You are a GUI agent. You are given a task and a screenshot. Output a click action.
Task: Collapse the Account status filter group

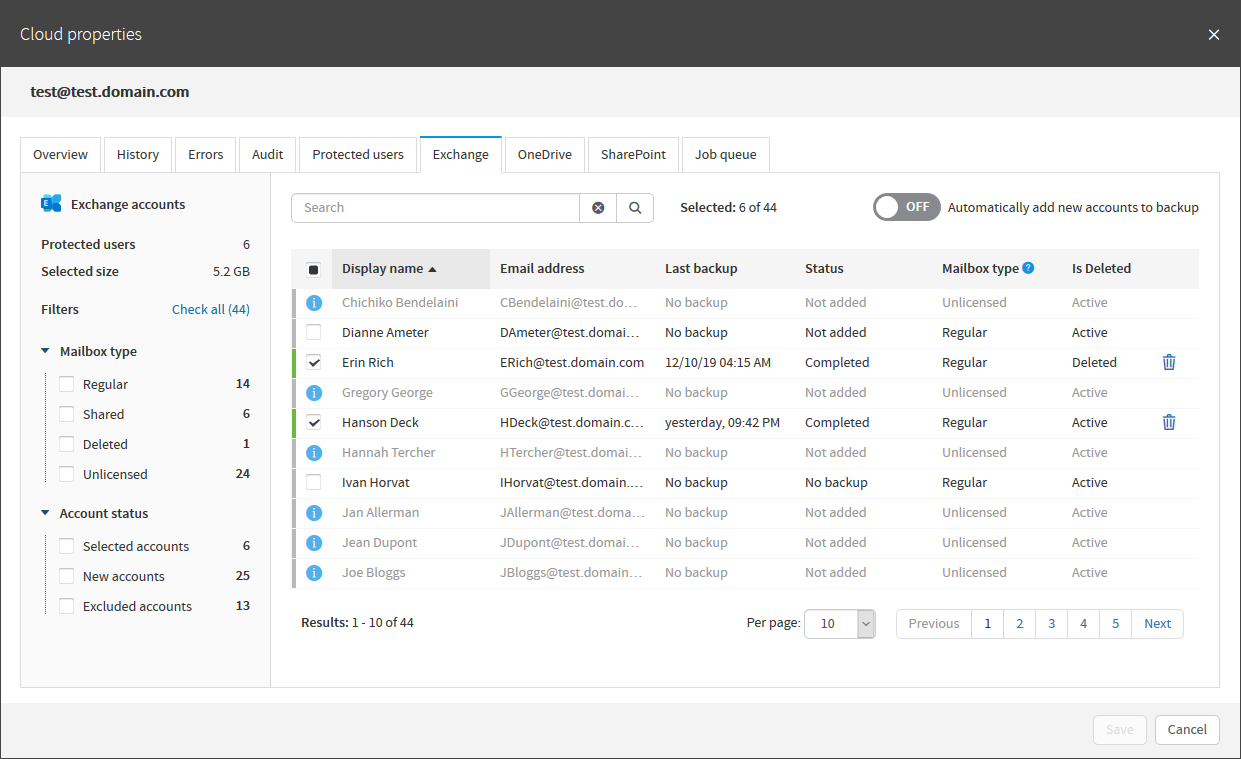point(45,513)
